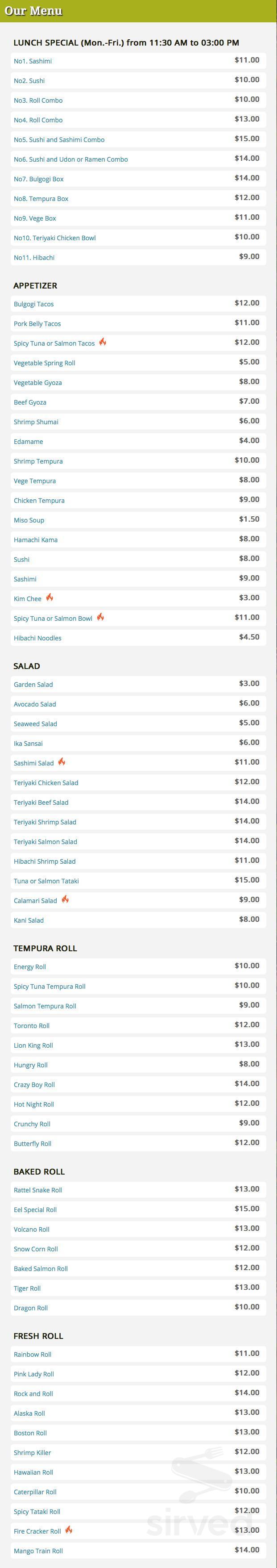Click the TEMPURA ROLL section heading
The height and width of the screenshot is (1568, 277).
(x=45, y=949)
